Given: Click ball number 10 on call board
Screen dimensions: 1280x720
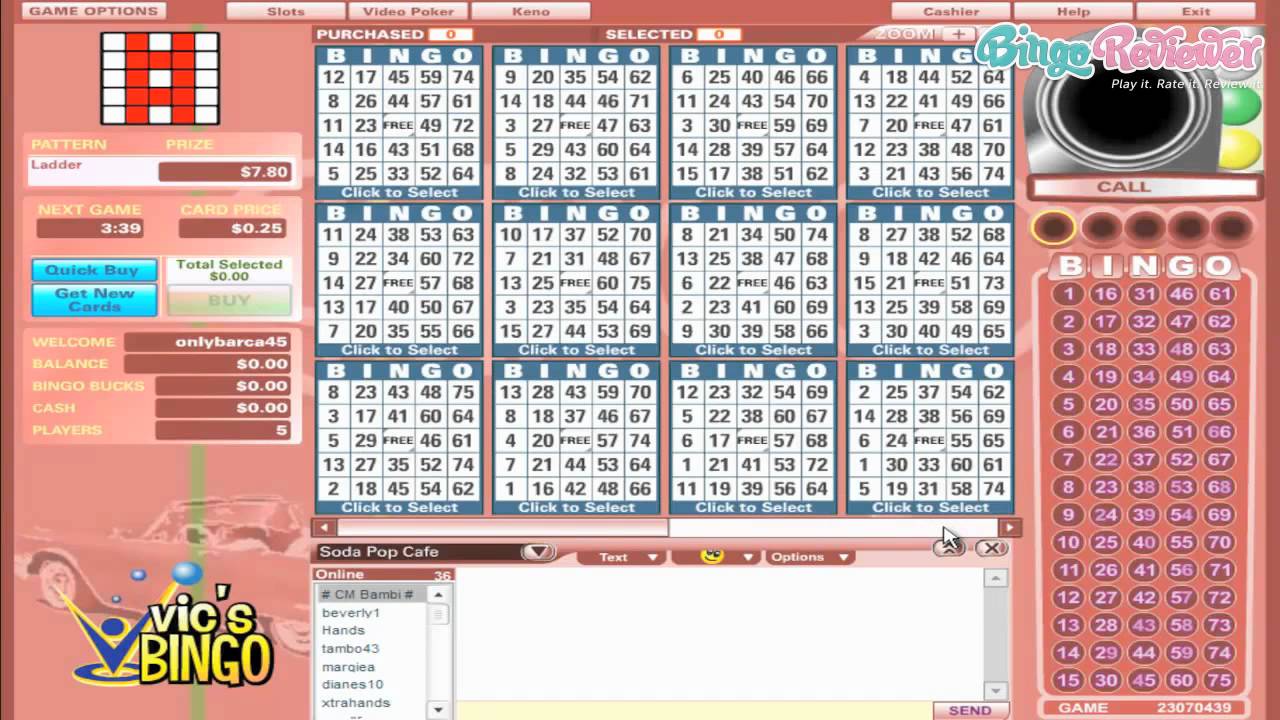Looking at the screenshot, I should click(1068, 542).
